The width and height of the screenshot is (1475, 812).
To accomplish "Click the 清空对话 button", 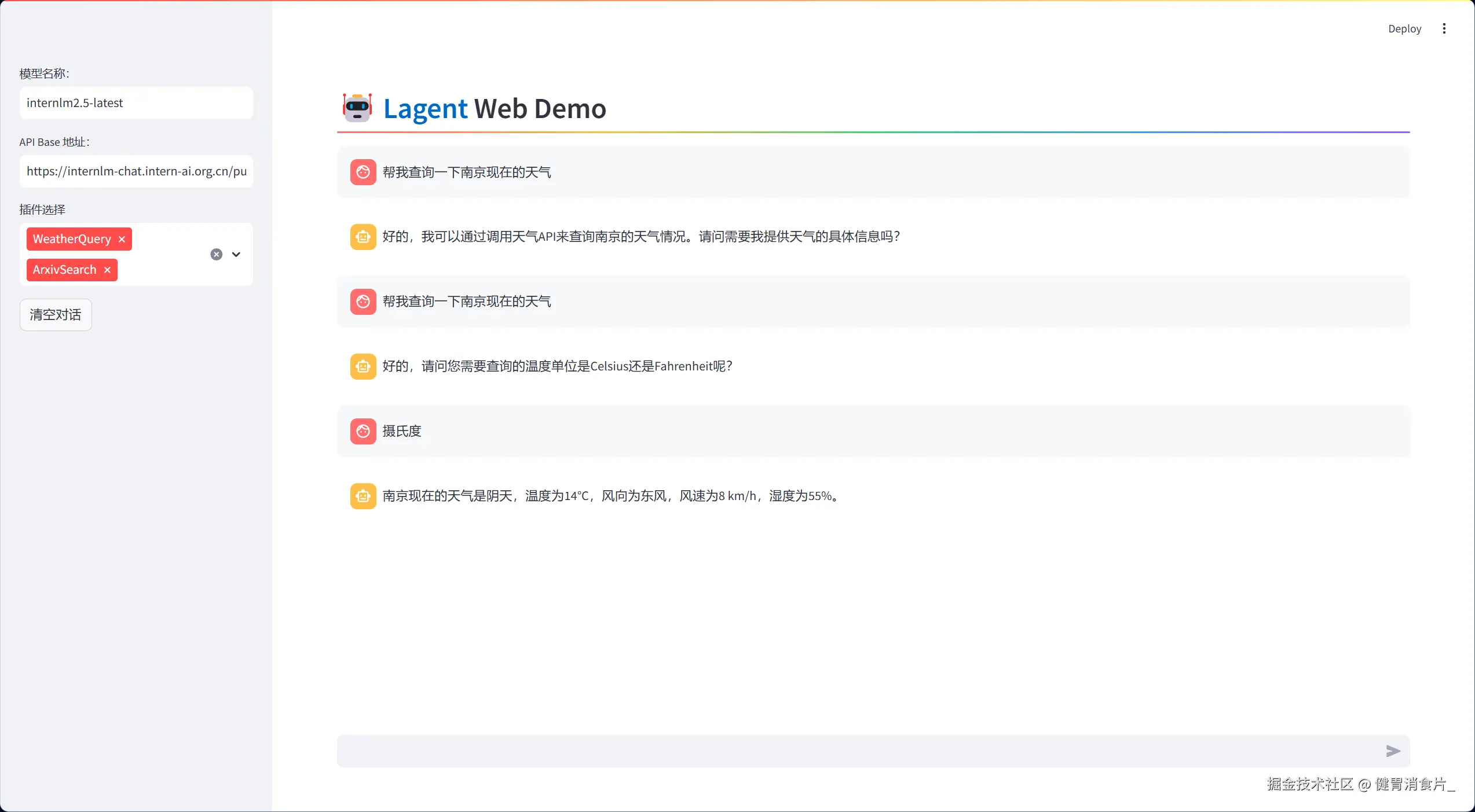I will tap(56, 315).
